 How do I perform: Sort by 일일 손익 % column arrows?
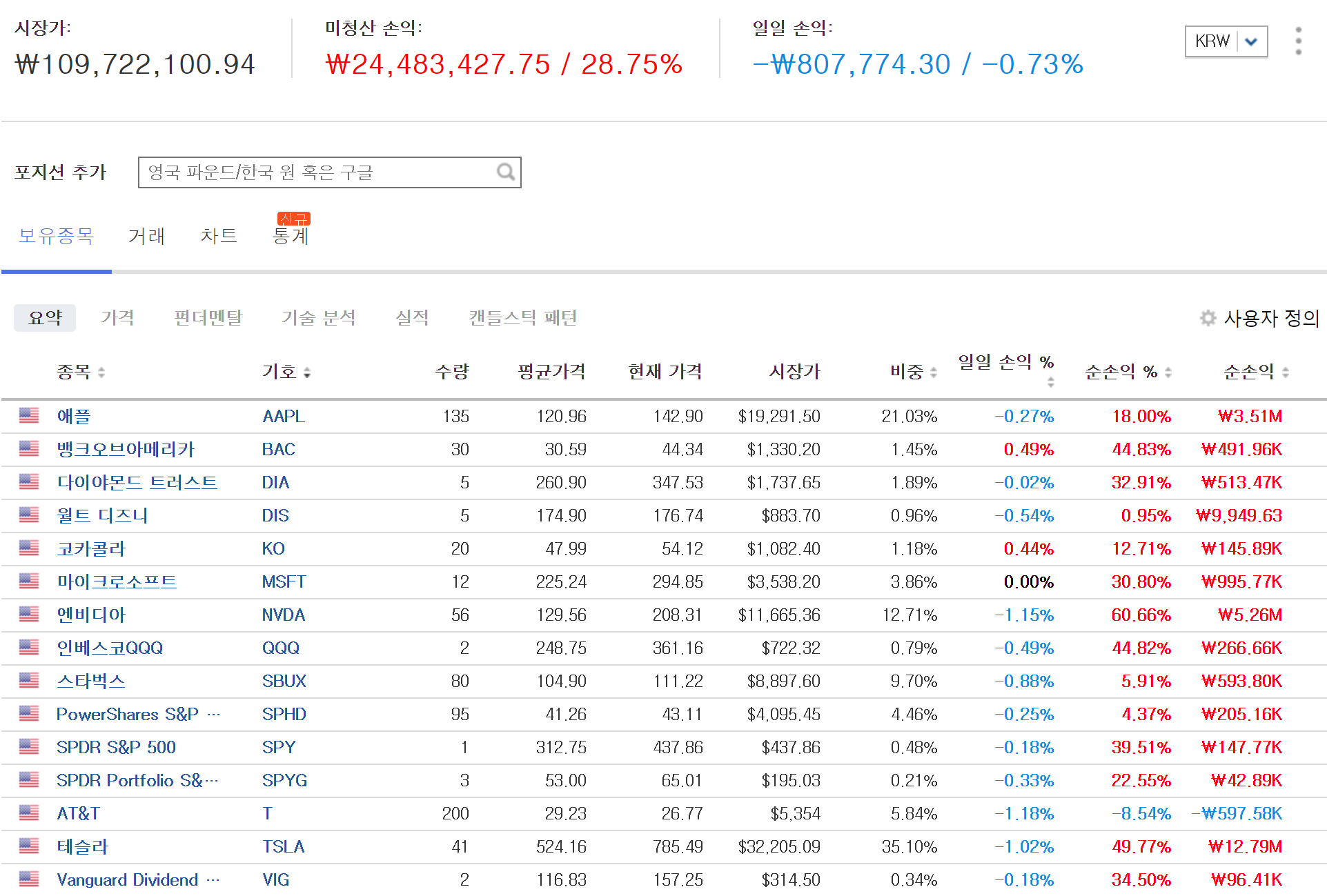click(1051, 382)
